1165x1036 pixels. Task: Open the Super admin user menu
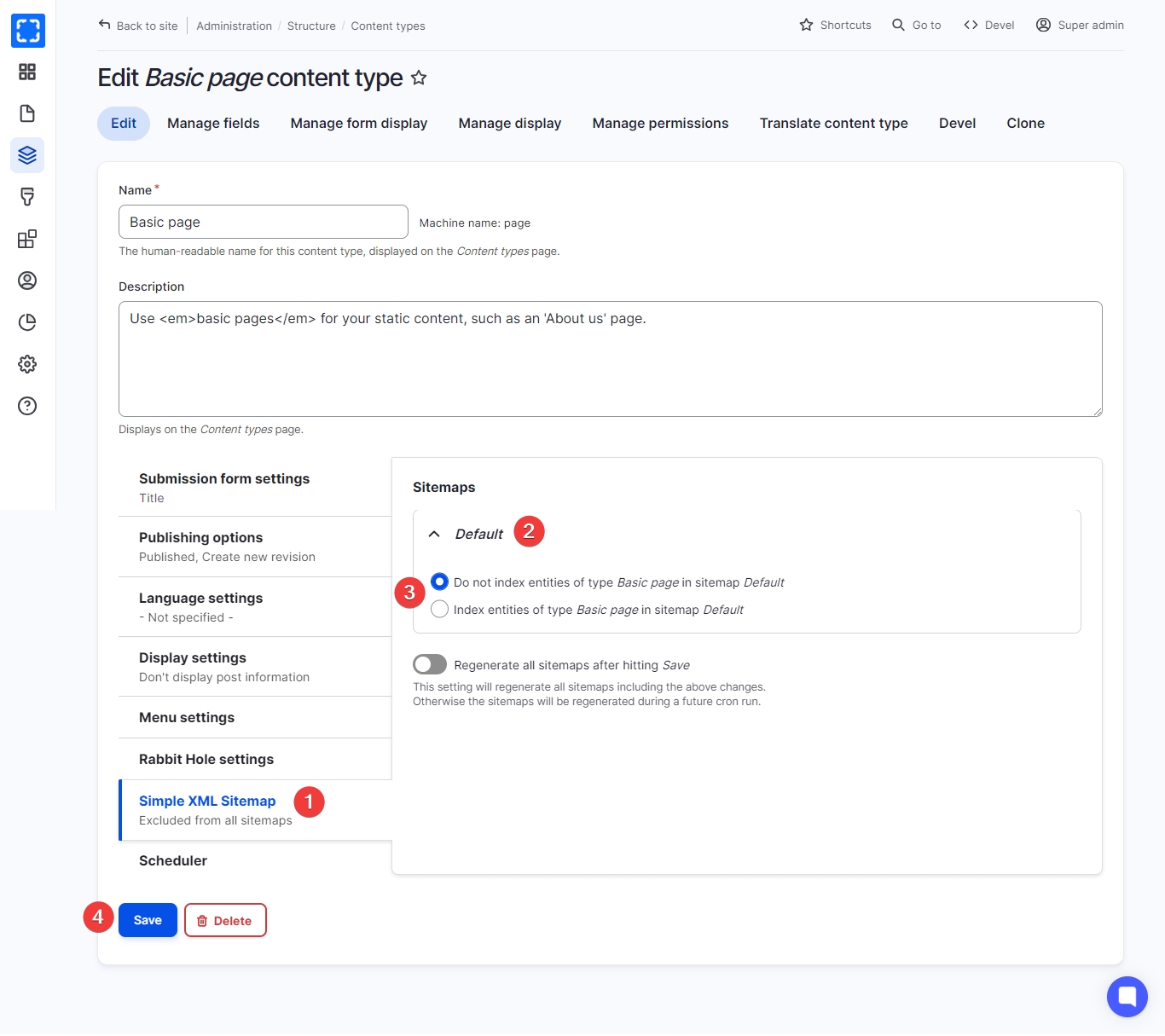(1080, 26)
